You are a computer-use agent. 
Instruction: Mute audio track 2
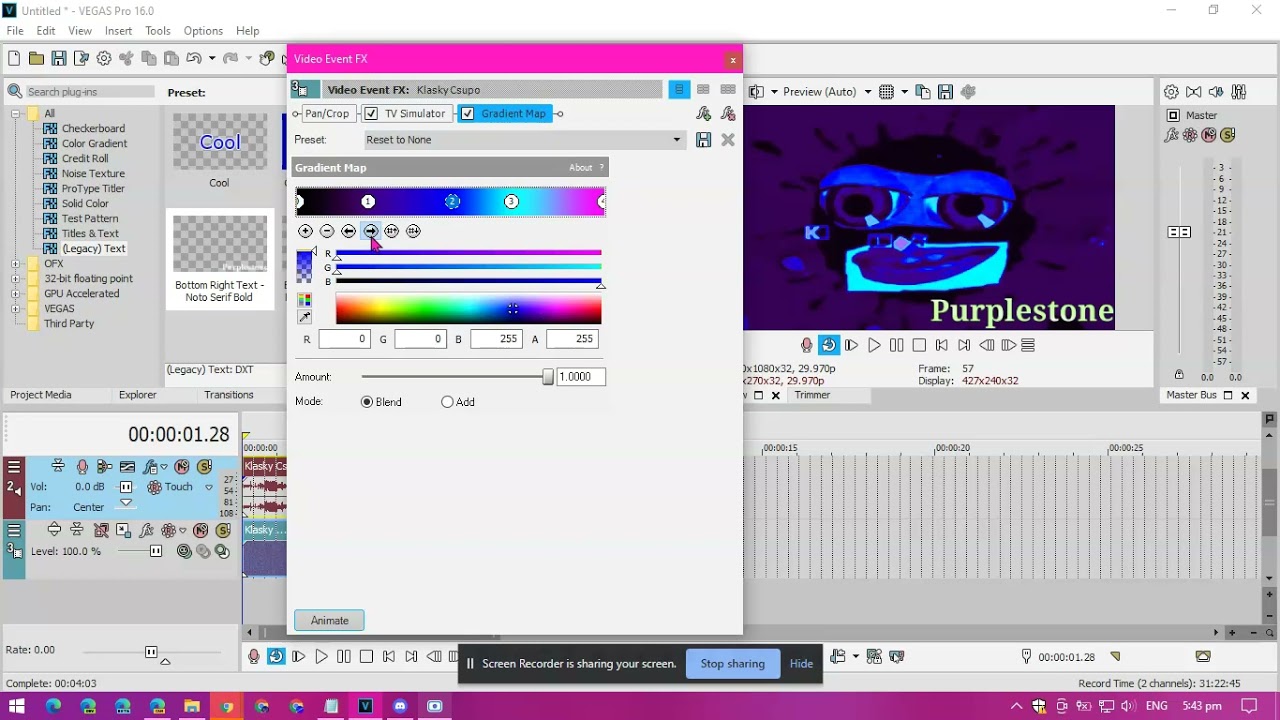point(181,467)
